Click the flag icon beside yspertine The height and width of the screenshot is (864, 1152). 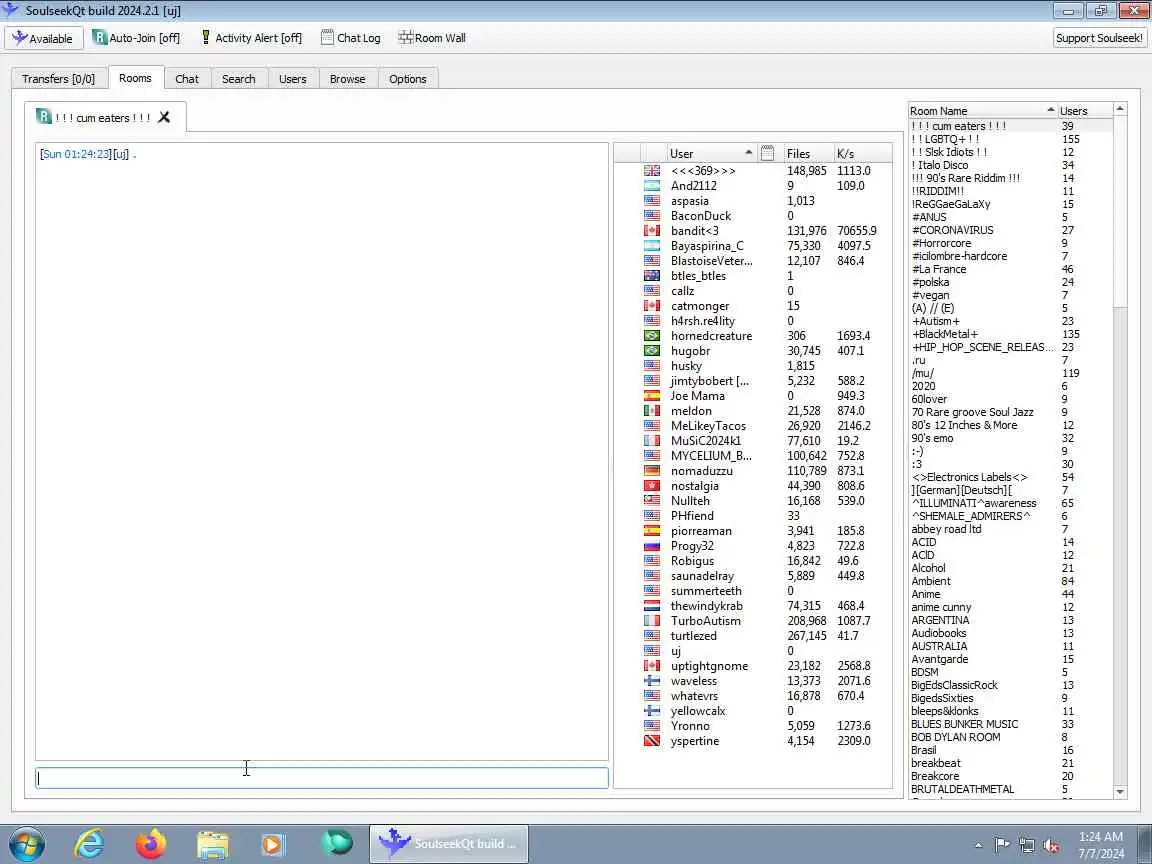[x=652, y=741]
